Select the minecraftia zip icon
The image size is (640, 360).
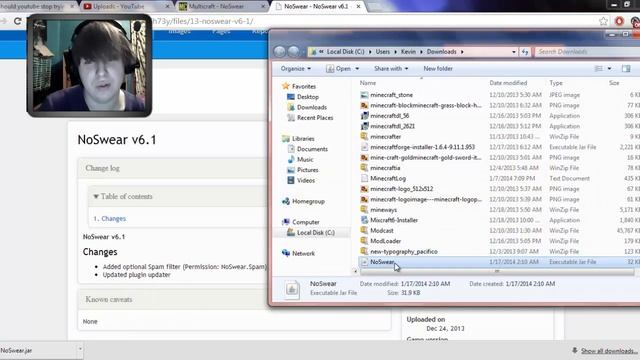point(364,168)
